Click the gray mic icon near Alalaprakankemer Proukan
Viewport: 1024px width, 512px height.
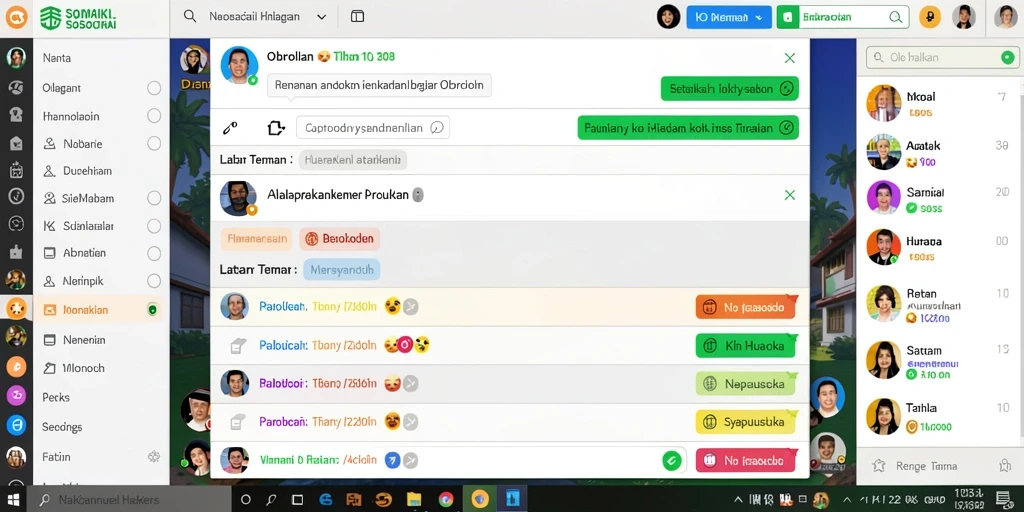(x=419, y=195)
